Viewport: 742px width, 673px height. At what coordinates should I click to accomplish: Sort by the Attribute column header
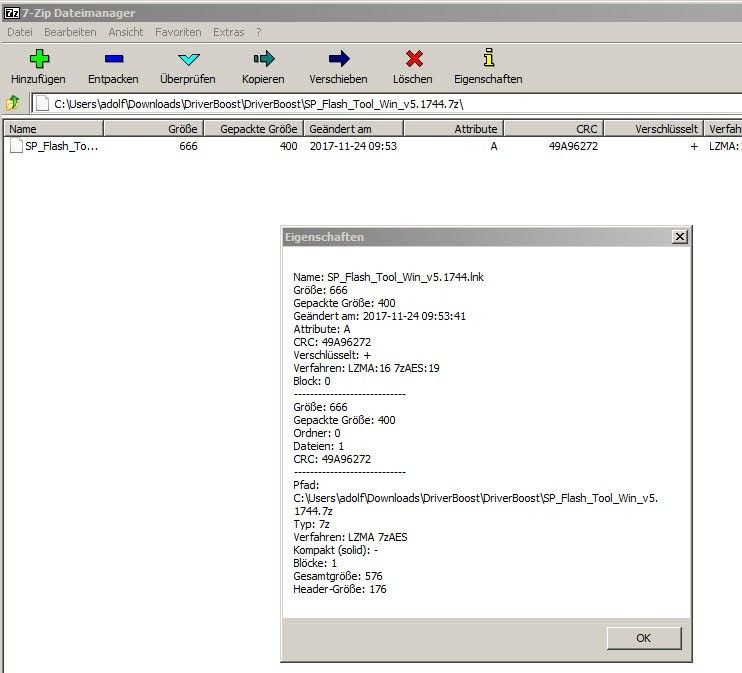point(453,129)
